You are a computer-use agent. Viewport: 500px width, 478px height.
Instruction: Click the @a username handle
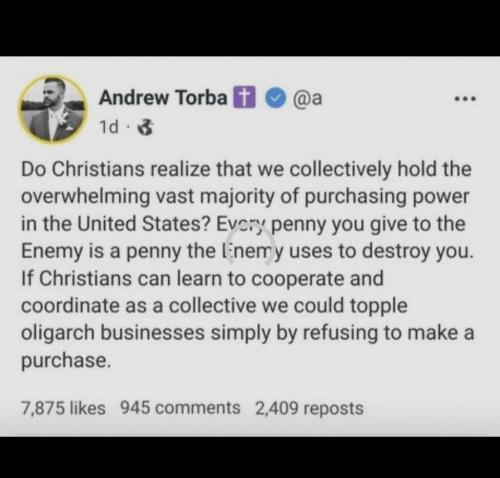click(307, 98)
